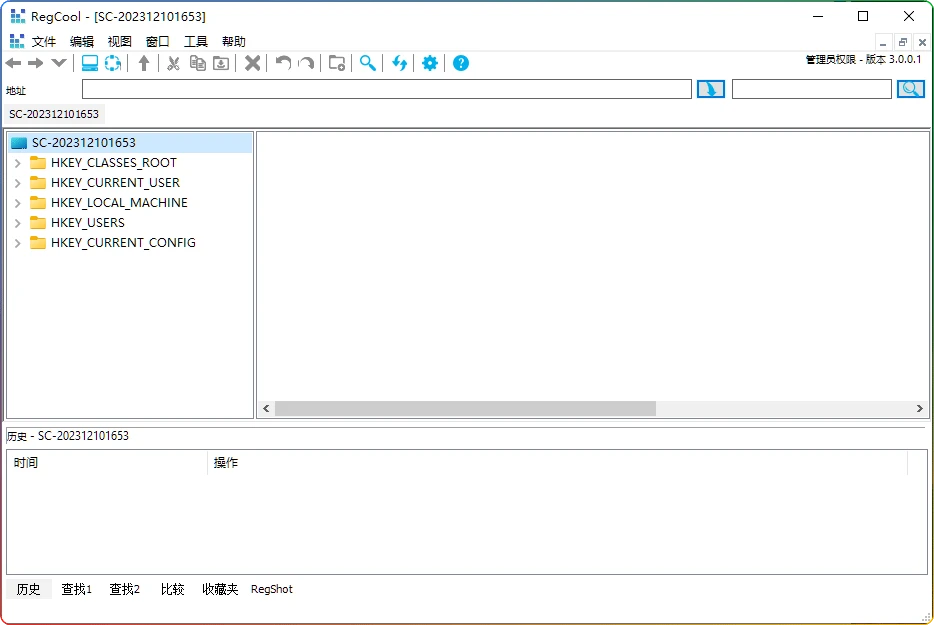This screenshot has width=934, height=625.
Task: Click the blue go-to-address button
Action: click(x=710, y=89)
